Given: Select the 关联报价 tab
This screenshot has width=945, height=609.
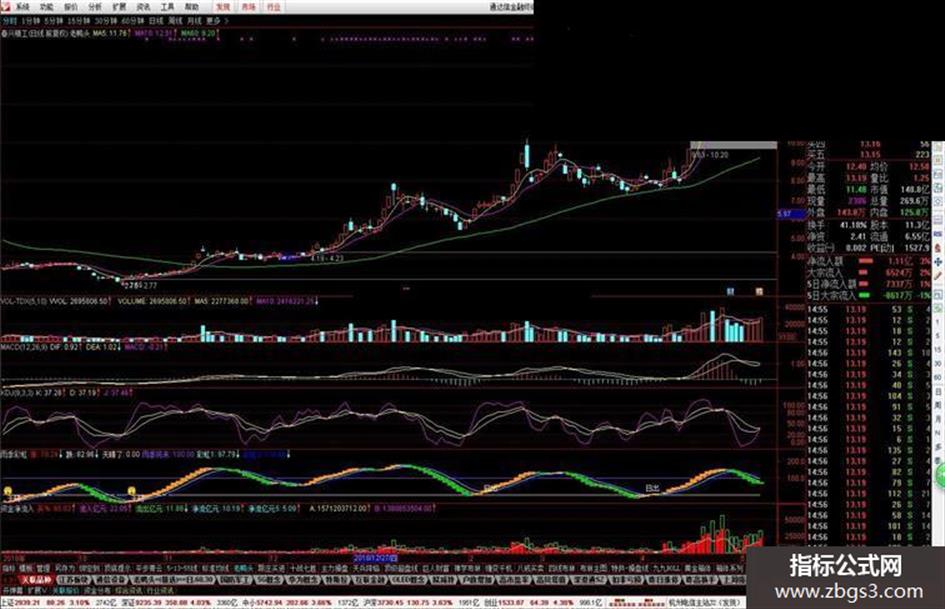Looking at the screenshot, I should [x=66, y=590].
